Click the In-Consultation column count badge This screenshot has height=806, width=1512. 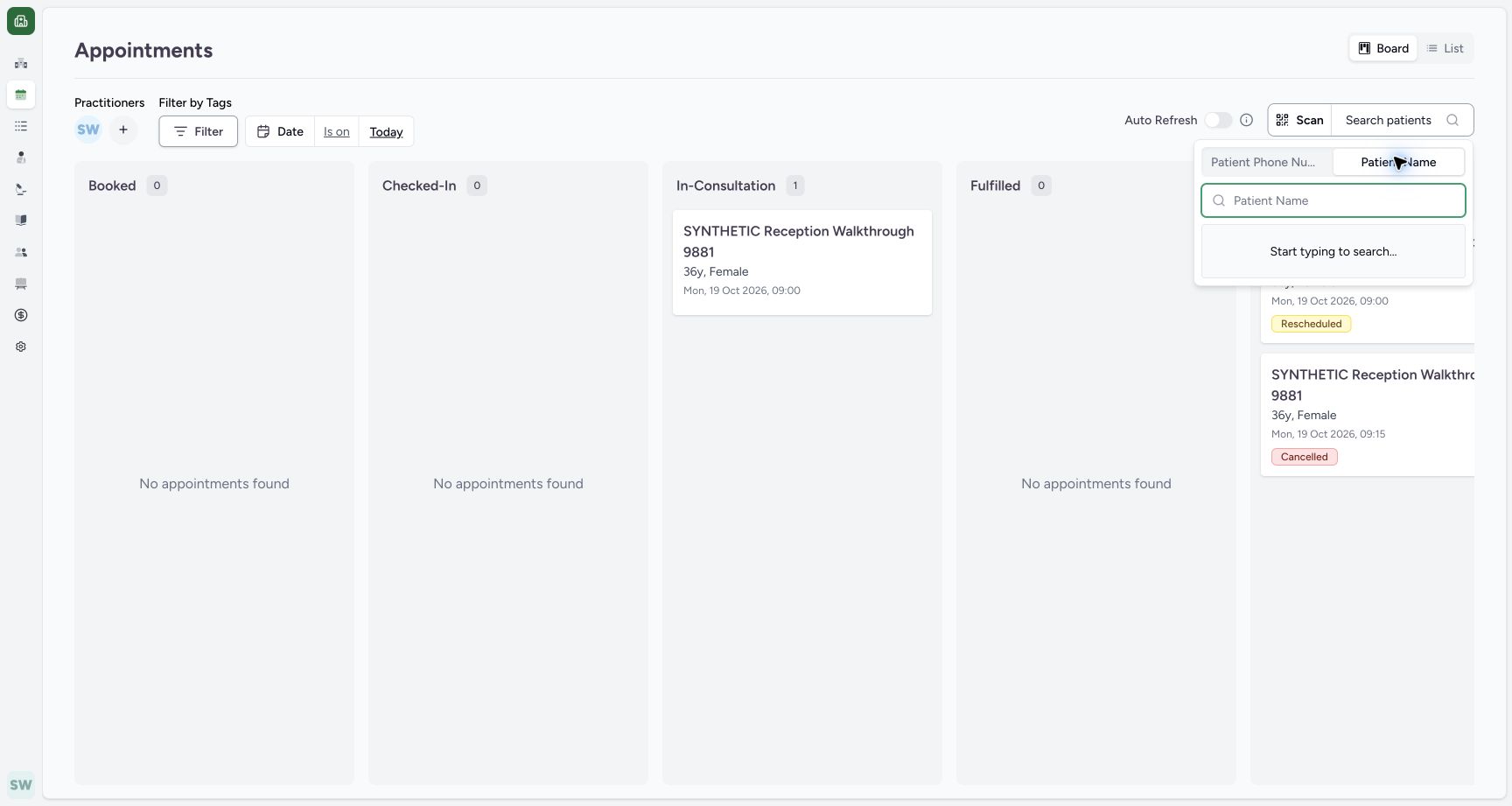[x=795, y=186]
